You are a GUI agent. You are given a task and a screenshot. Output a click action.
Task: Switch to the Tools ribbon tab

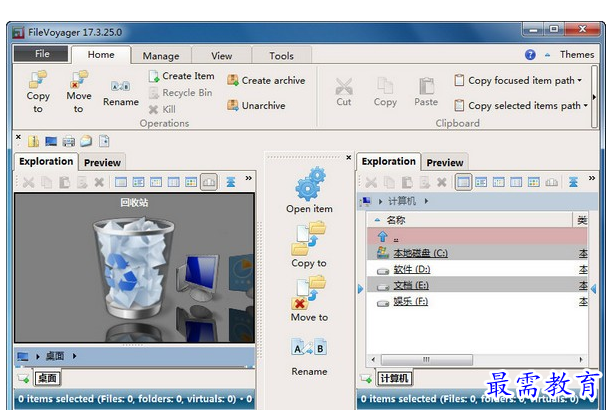pyautogui.click(x=282, y=56)
